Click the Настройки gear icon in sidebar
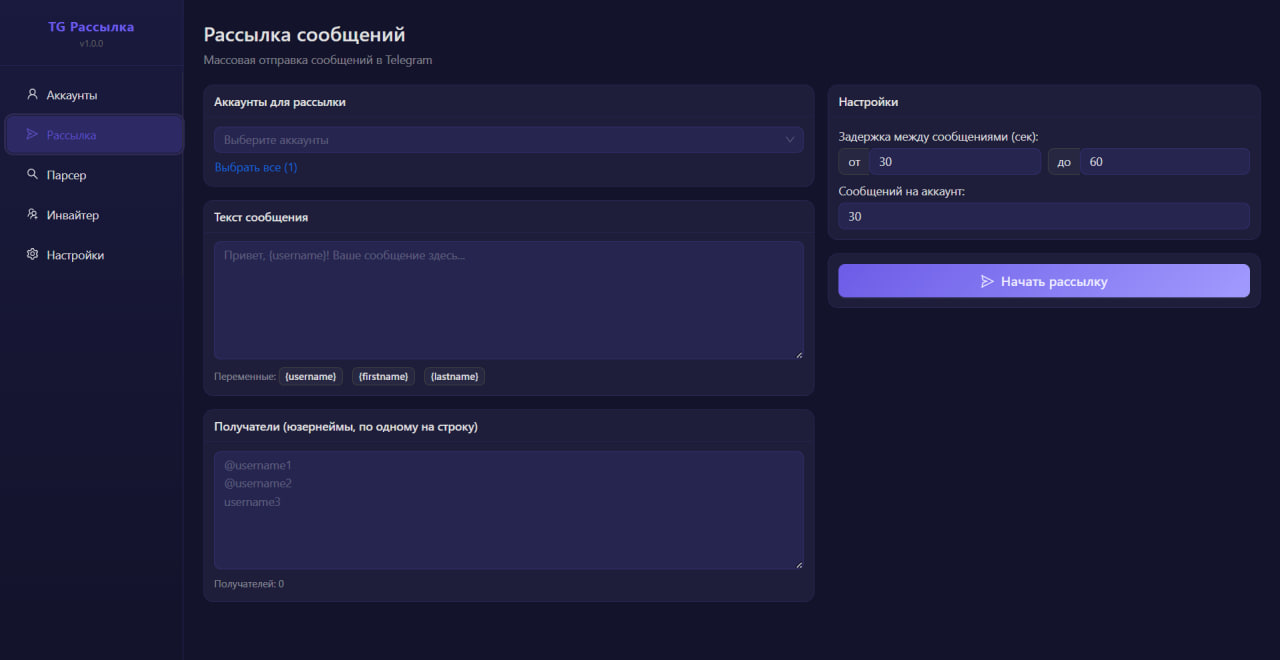Viewport: 1280px width, 660px height. (32, 255)
